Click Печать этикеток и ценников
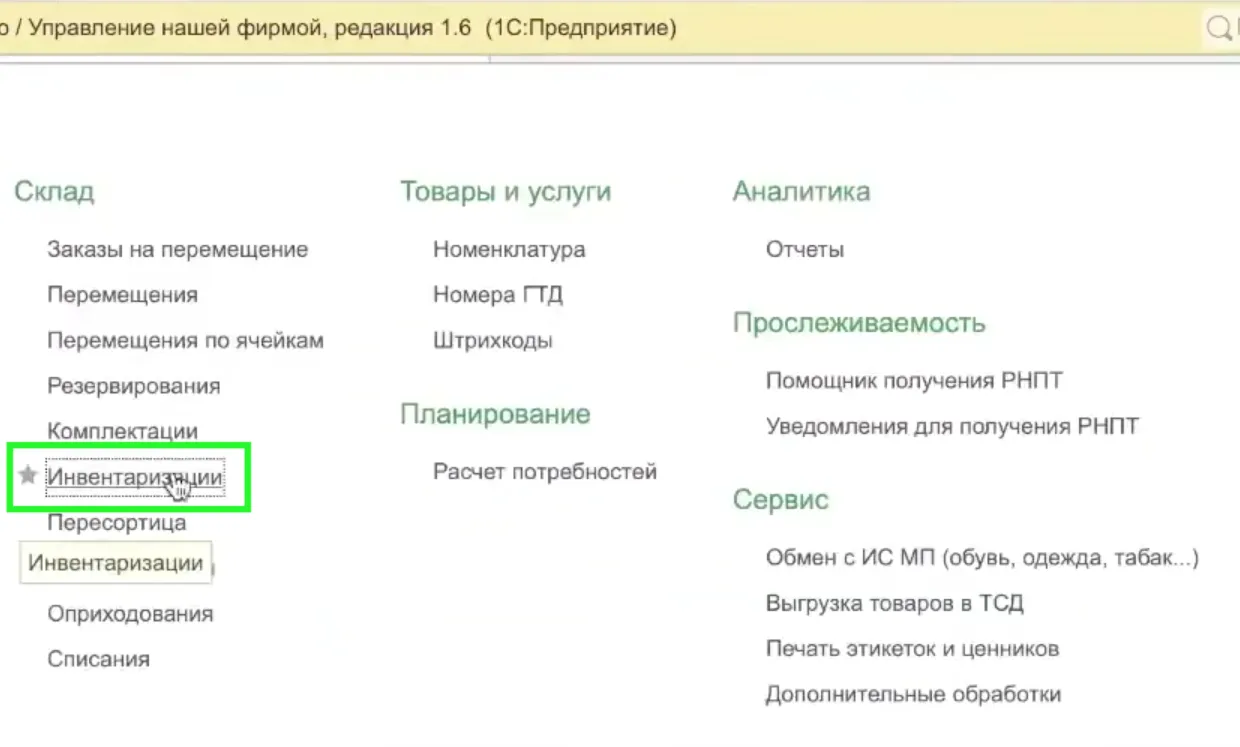 (x=911, y=649)
